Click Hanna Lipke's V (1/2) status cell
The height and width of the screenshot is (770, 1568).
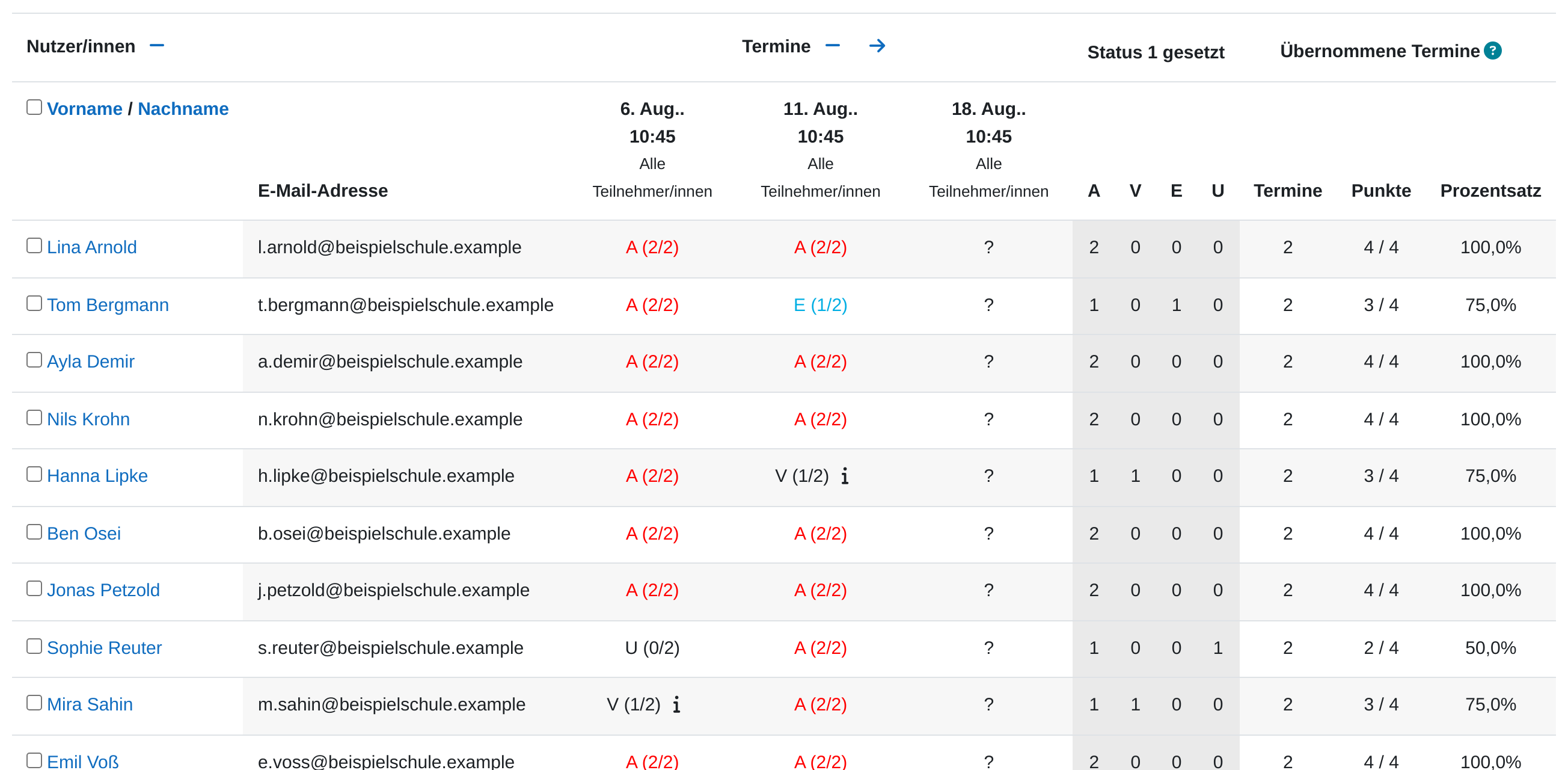click(802, 476)
